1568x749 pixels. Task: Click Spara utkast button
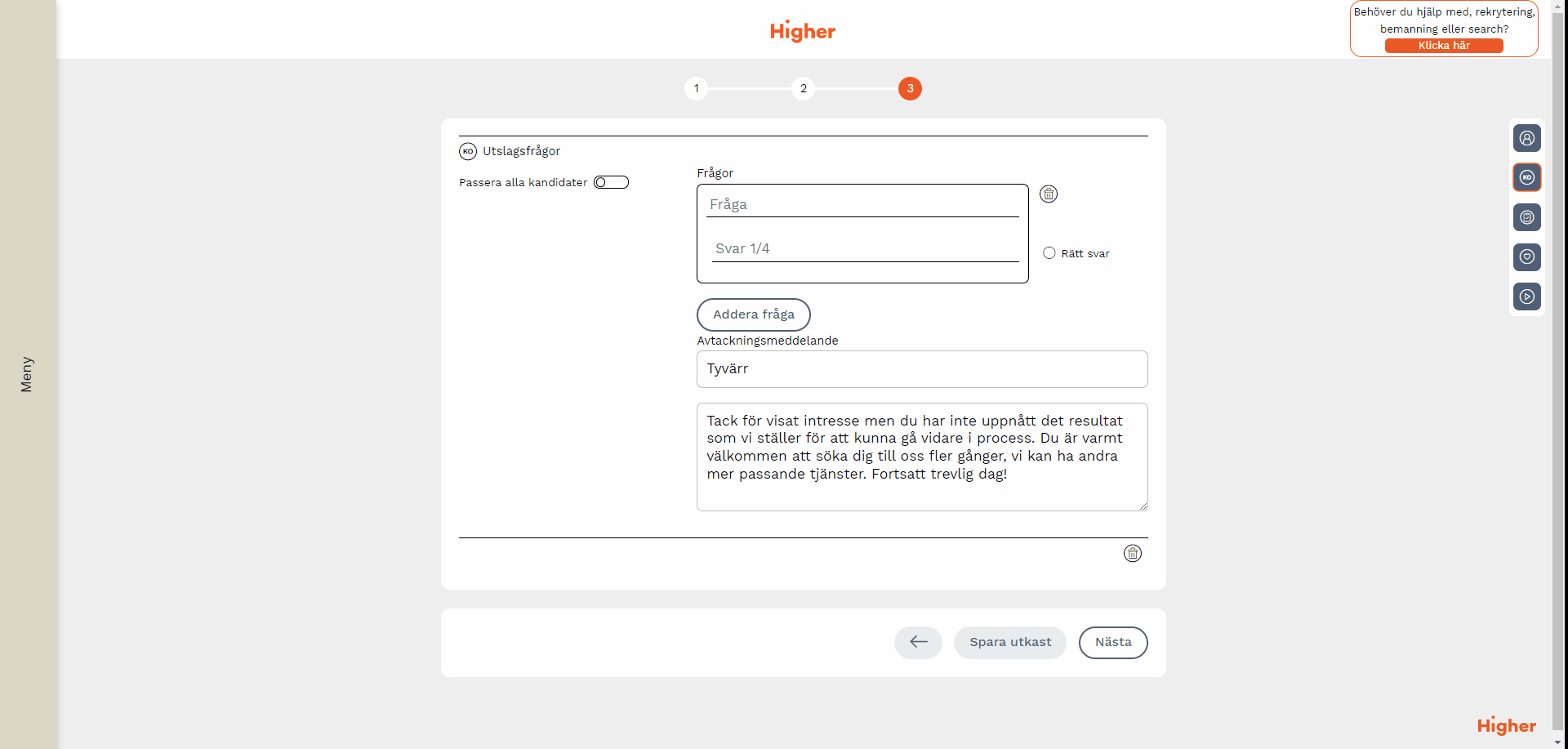click(x=1009, y=642)
